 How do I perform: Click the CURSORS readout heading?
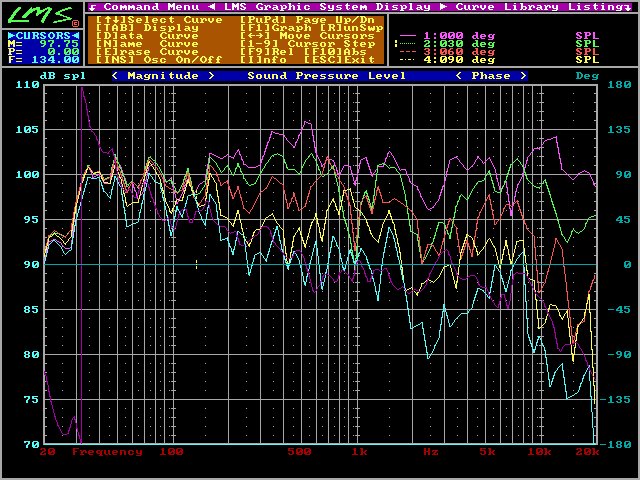point(42,36)
